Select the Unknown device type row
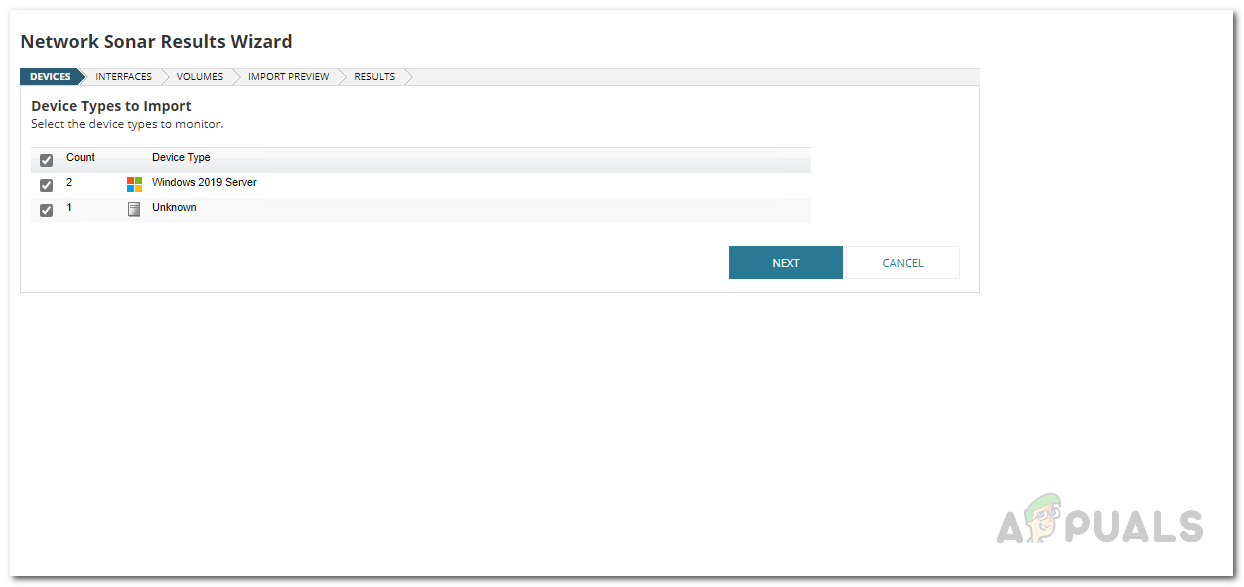1244x587 pixels. point(174,208)
